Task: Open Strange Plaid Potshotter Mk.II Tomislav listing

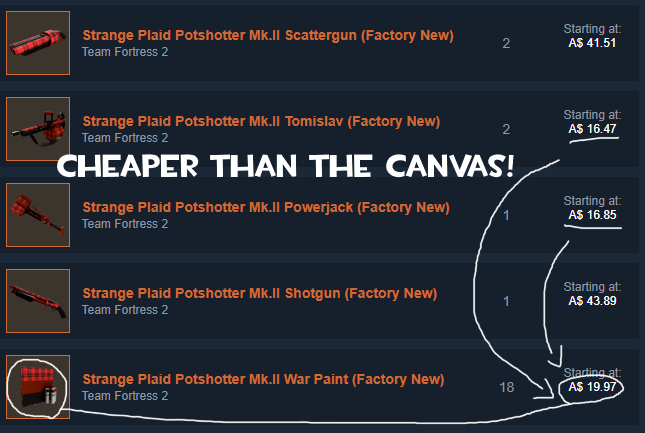Action: pos(261,121)
